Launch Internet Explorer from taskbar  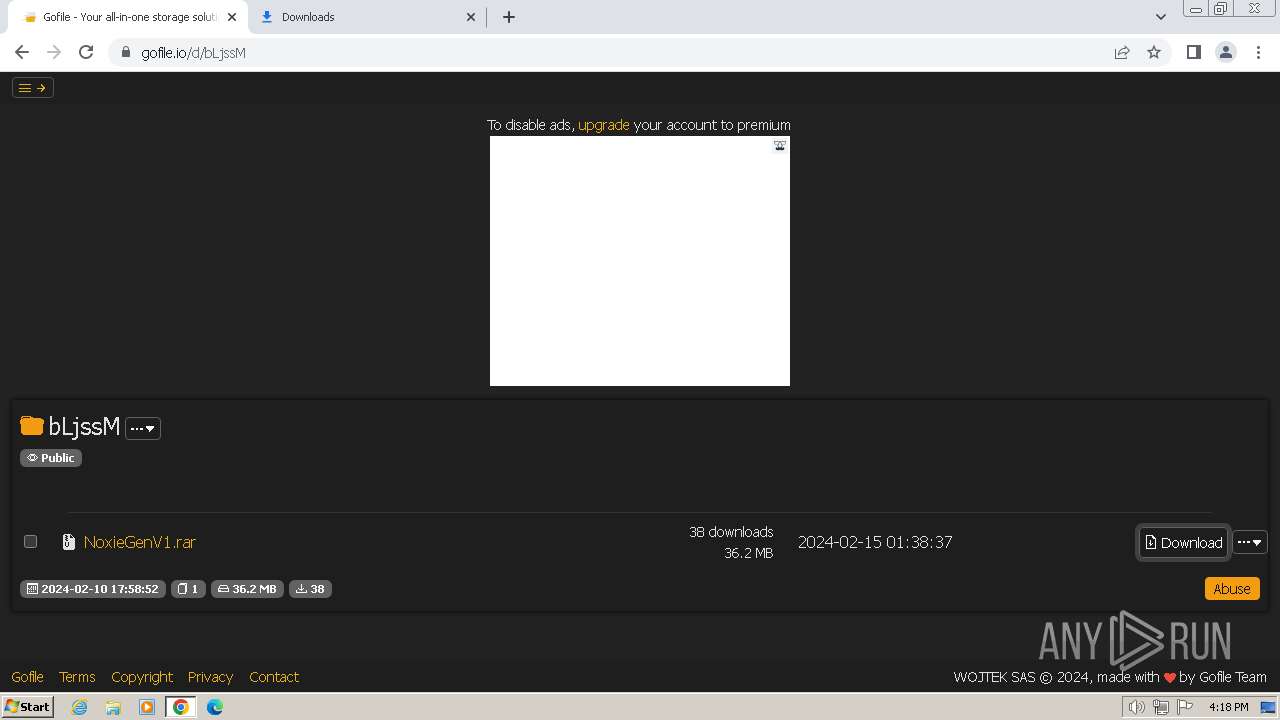point(79,707)
